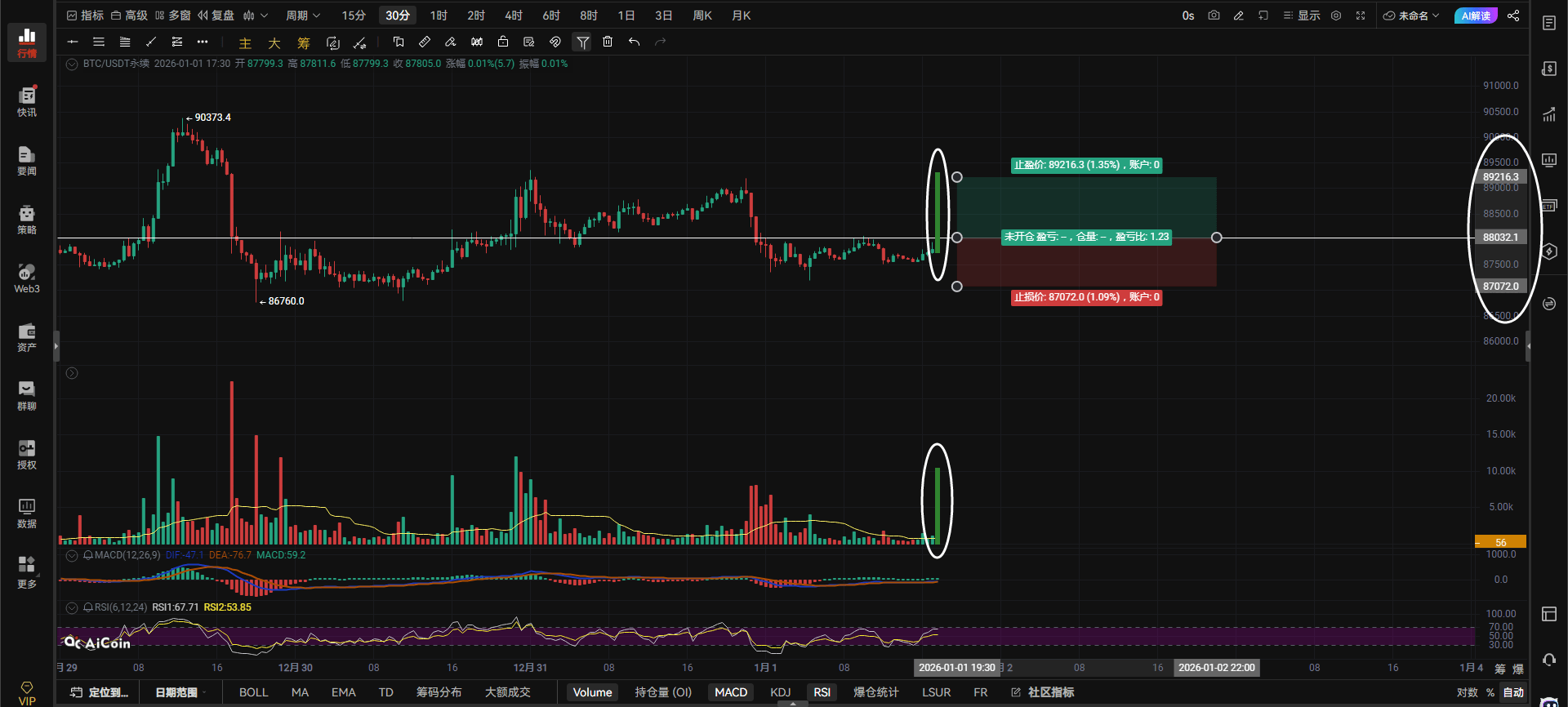Open the 授权 authorization sidebar item
This screenshot has height=707, width=1568.
(27, 455)
